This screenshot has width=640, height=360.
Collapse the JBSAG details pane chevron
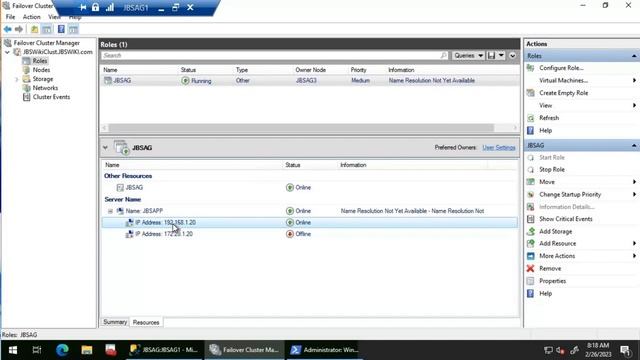click(x=105, y=147)
